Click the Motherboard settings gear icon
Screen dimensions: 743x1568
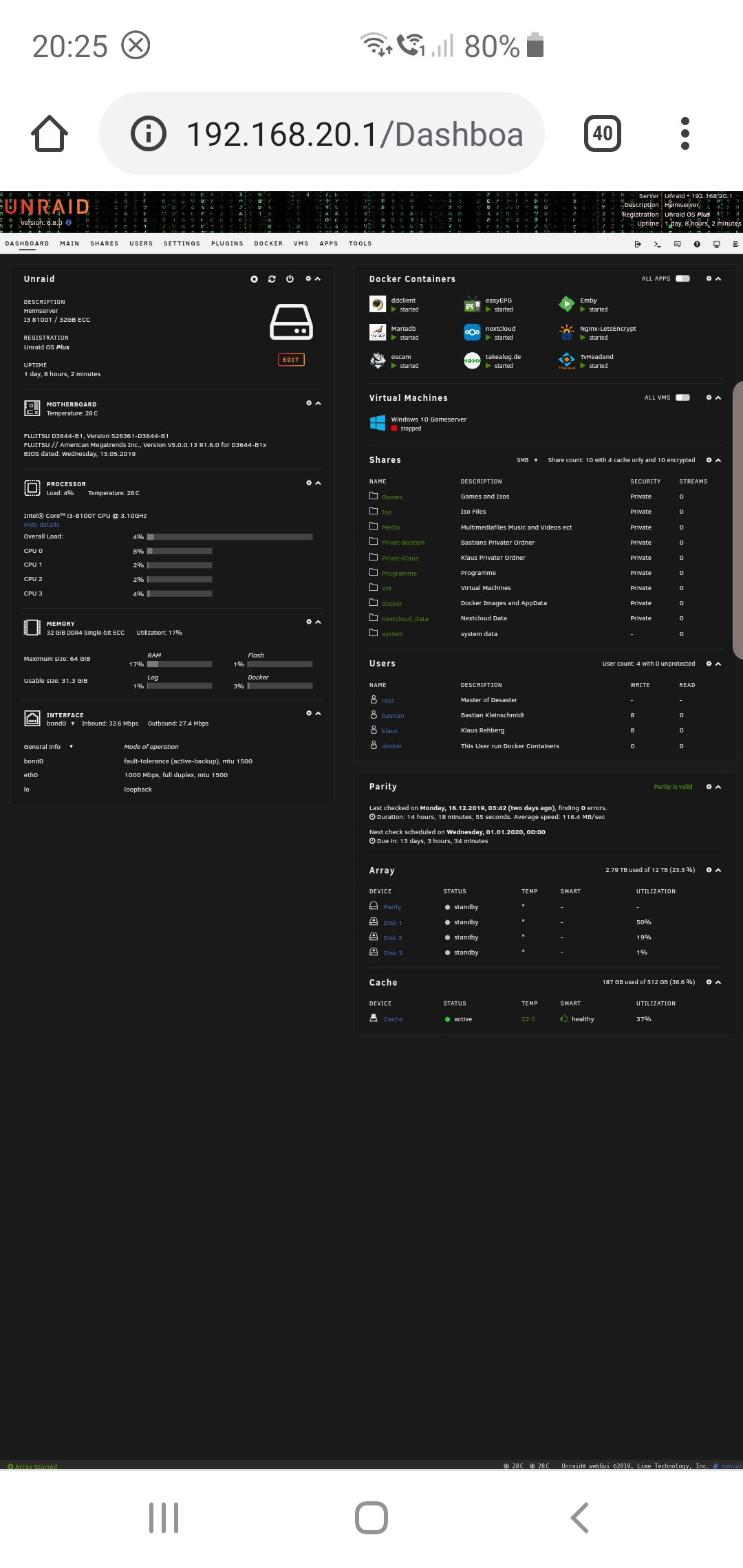pyautogui.click(x=309, y=403)
